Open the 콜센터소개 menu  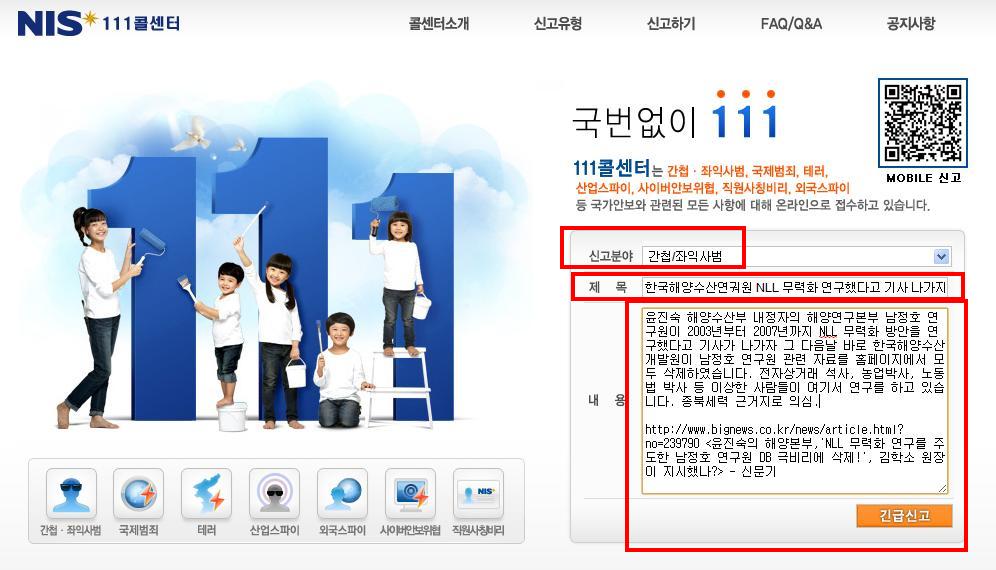coord(439,24)
